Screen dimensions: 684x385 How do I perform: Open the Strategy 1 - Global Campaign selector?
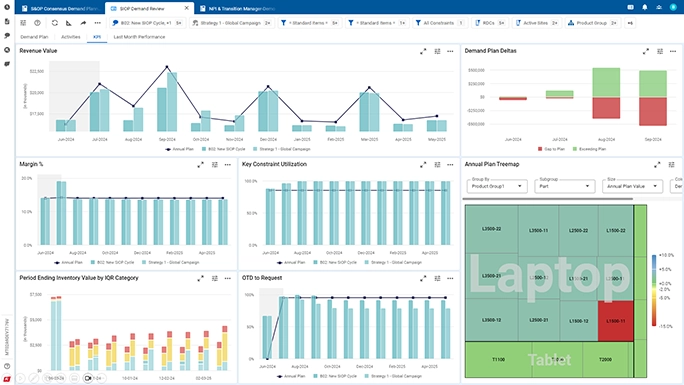(x=233, y=23)
